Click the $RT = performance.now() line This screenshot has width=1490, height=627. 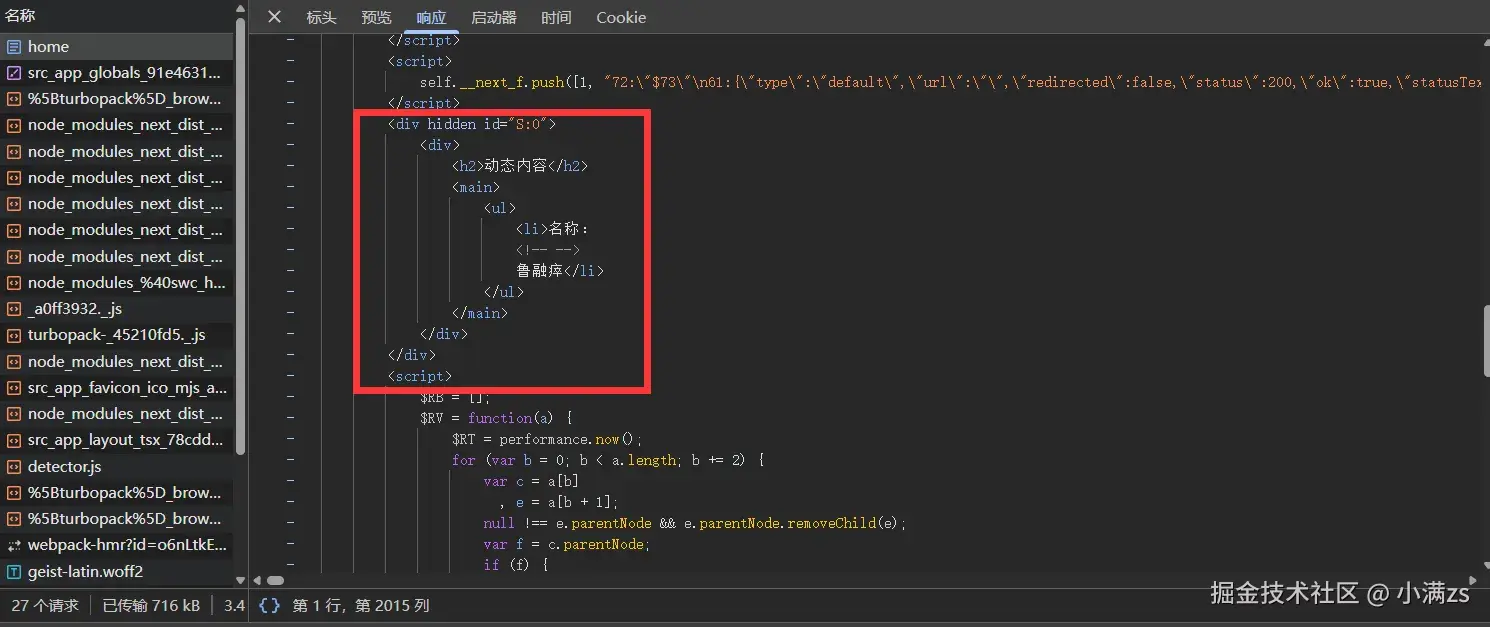coord(547,439)
